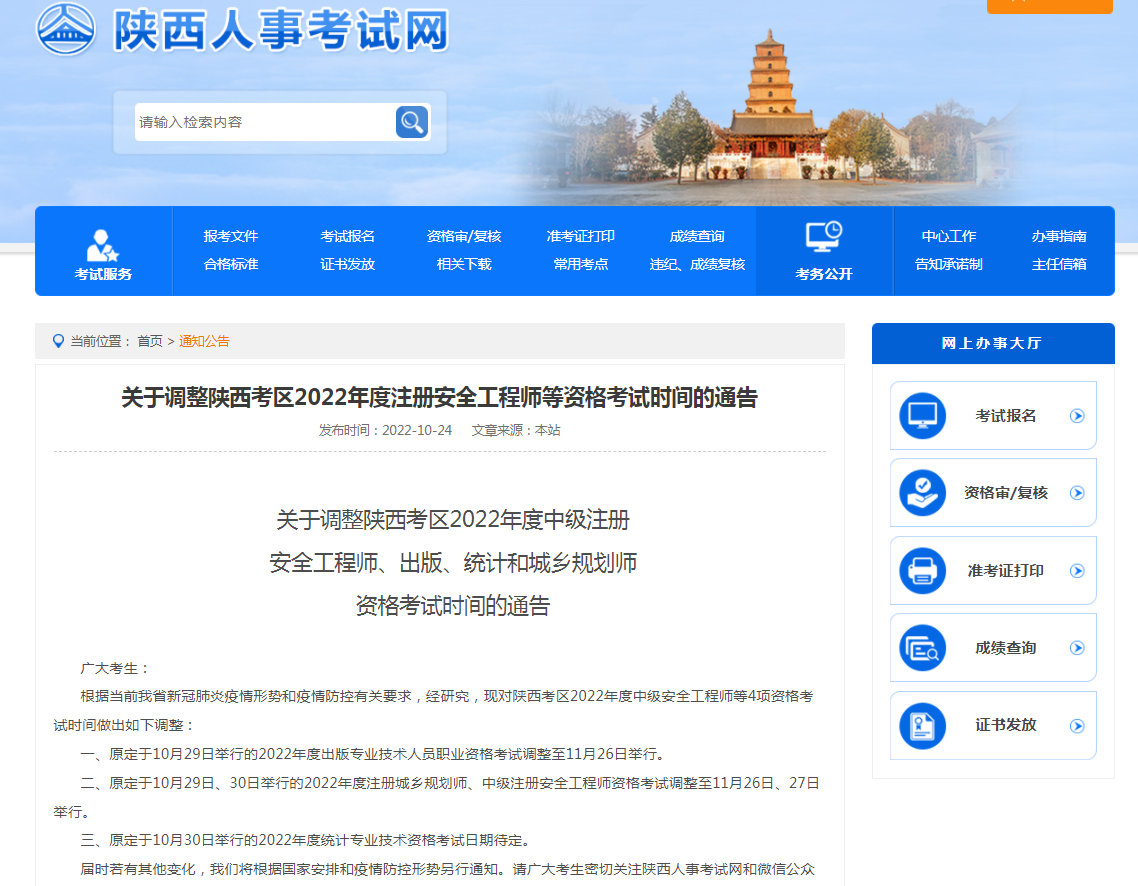Expand arrow at right of 证书发放 card
Screen dimensions: 1138x886
1077,726
